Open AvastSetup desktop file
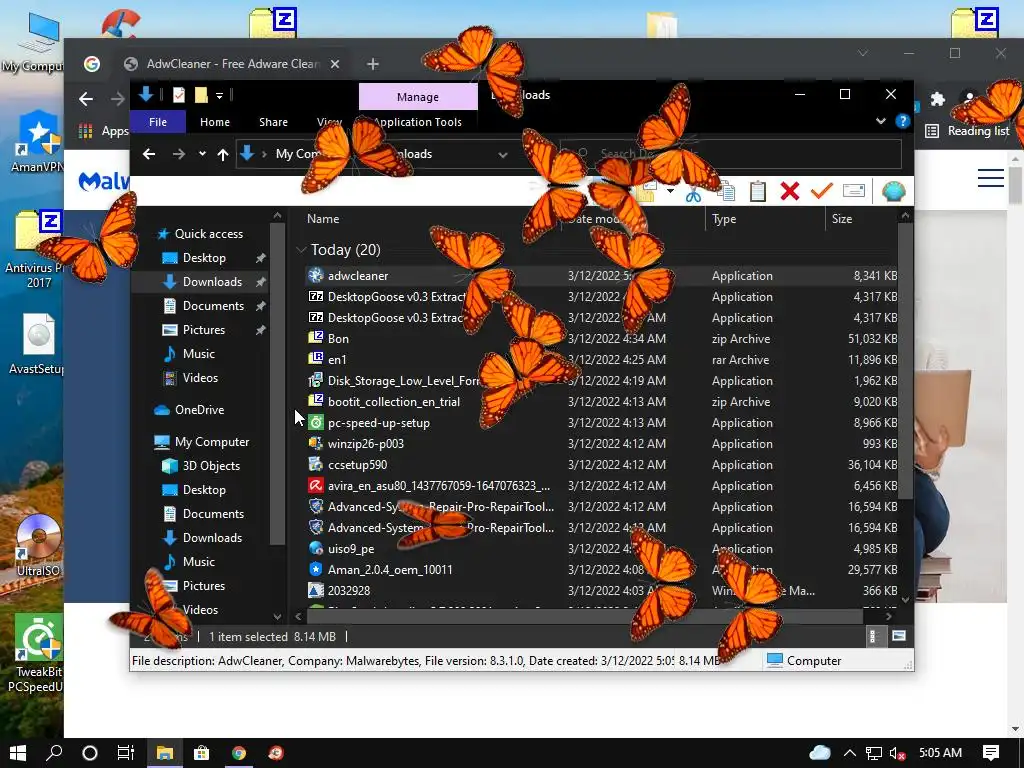Image resolution: width=1024 pixels, height=768 pixels. pos(37,344)
